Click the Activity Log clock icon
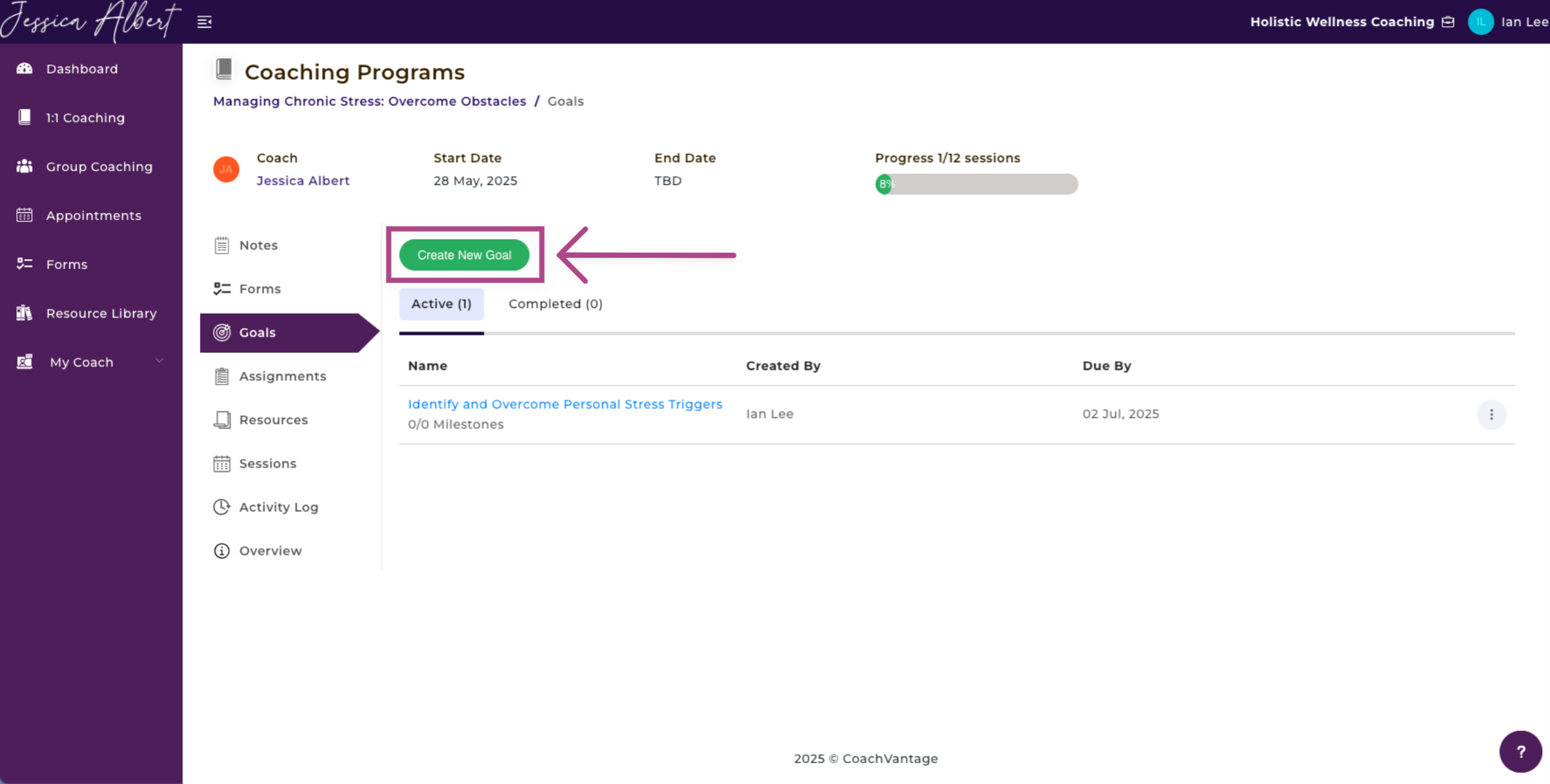1550x784 pixels. click(222, 507)
